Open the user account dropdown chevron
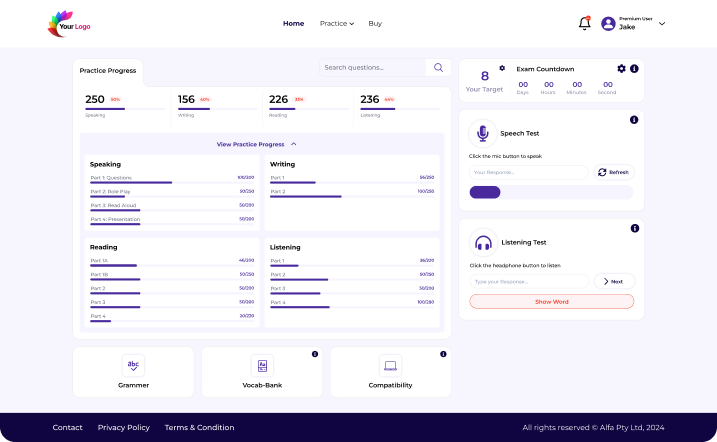Image resolution: width=717 pixels, height=442 pixels. coord(662,23)
